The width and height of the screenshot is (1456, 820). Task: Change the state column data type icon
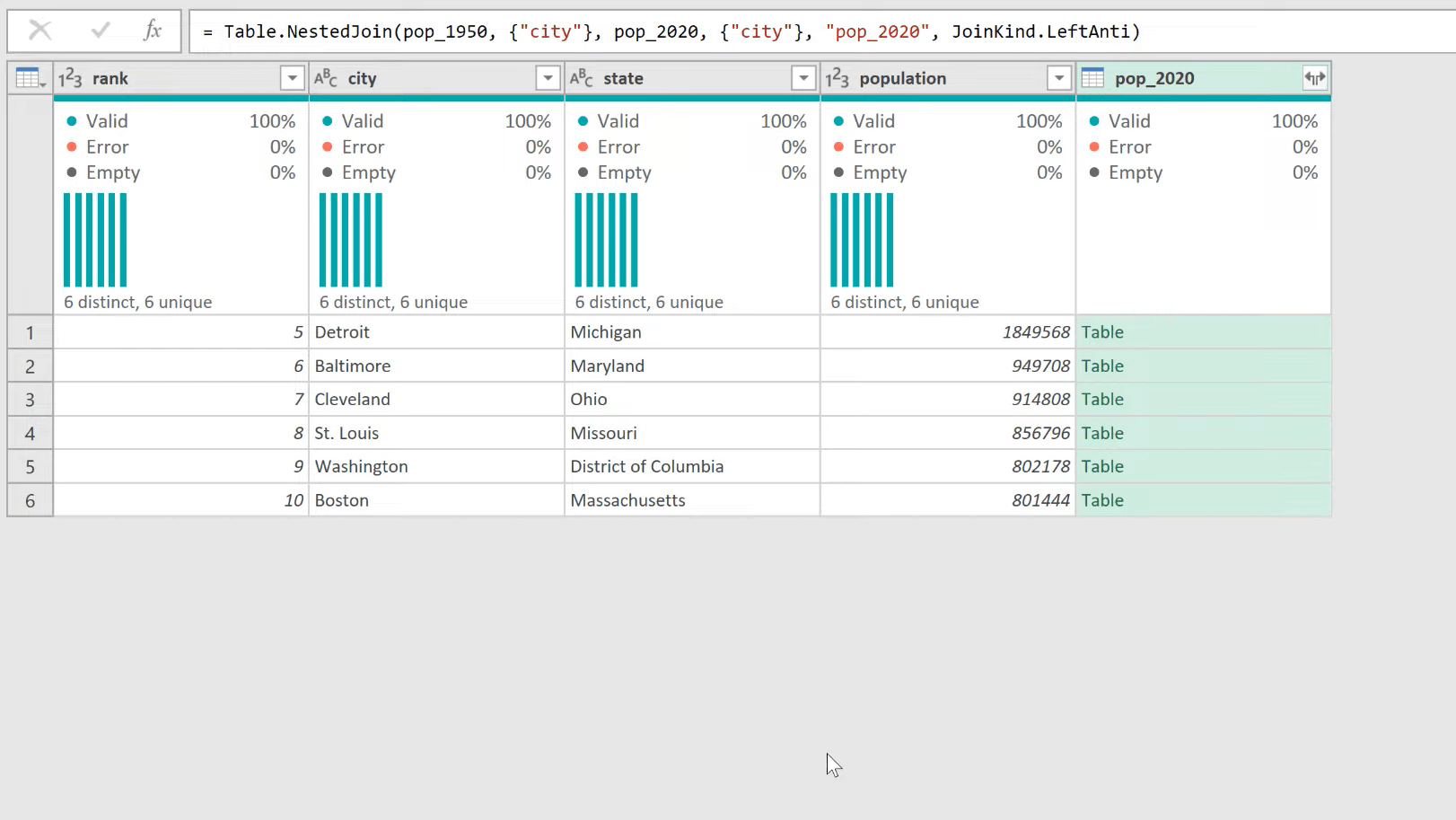pyautogui.click(x=582, y=78)
